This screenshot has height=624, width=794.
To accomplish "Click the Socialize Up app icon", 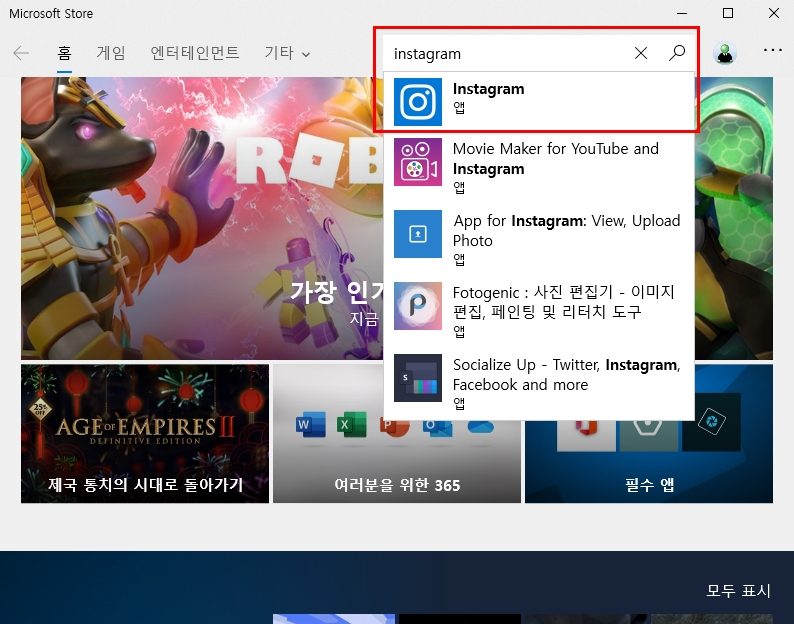I will pyautogui.click(x=418, y=378).
